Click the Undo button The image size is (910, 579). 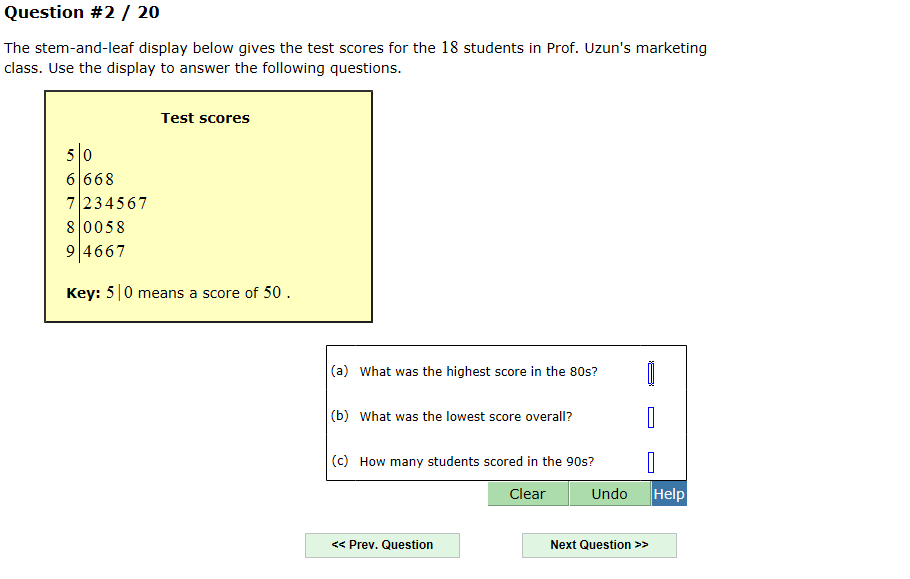click(610, 493)
